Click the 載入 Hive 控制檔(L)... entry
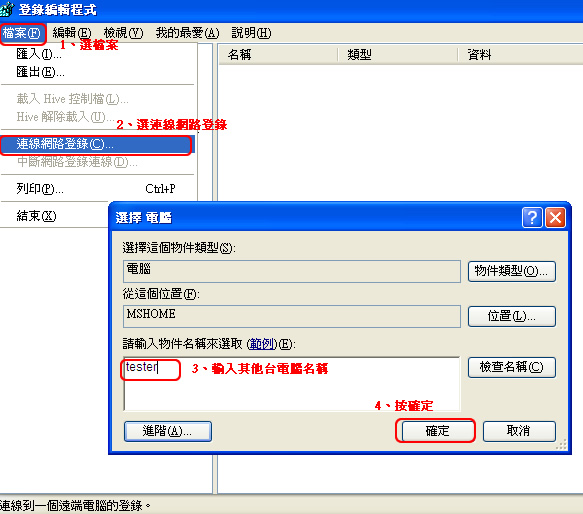 point(97,99)
